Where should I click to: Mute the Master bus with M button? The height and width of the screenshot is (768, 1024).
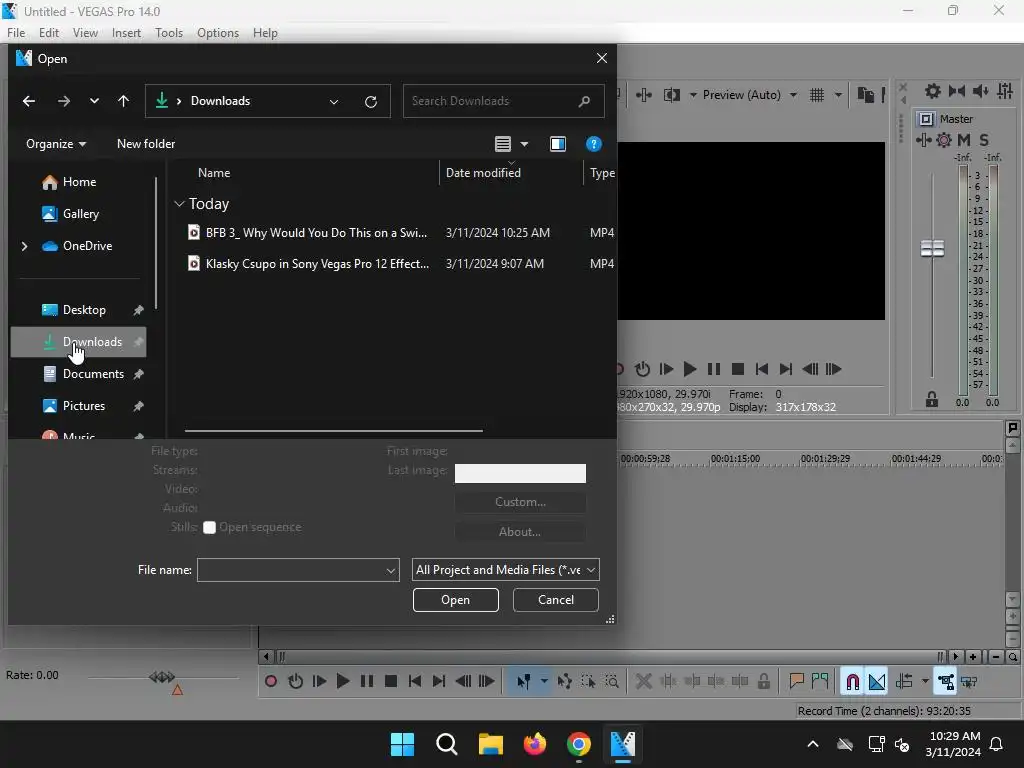pyautogui.click(x=964, y=140)
